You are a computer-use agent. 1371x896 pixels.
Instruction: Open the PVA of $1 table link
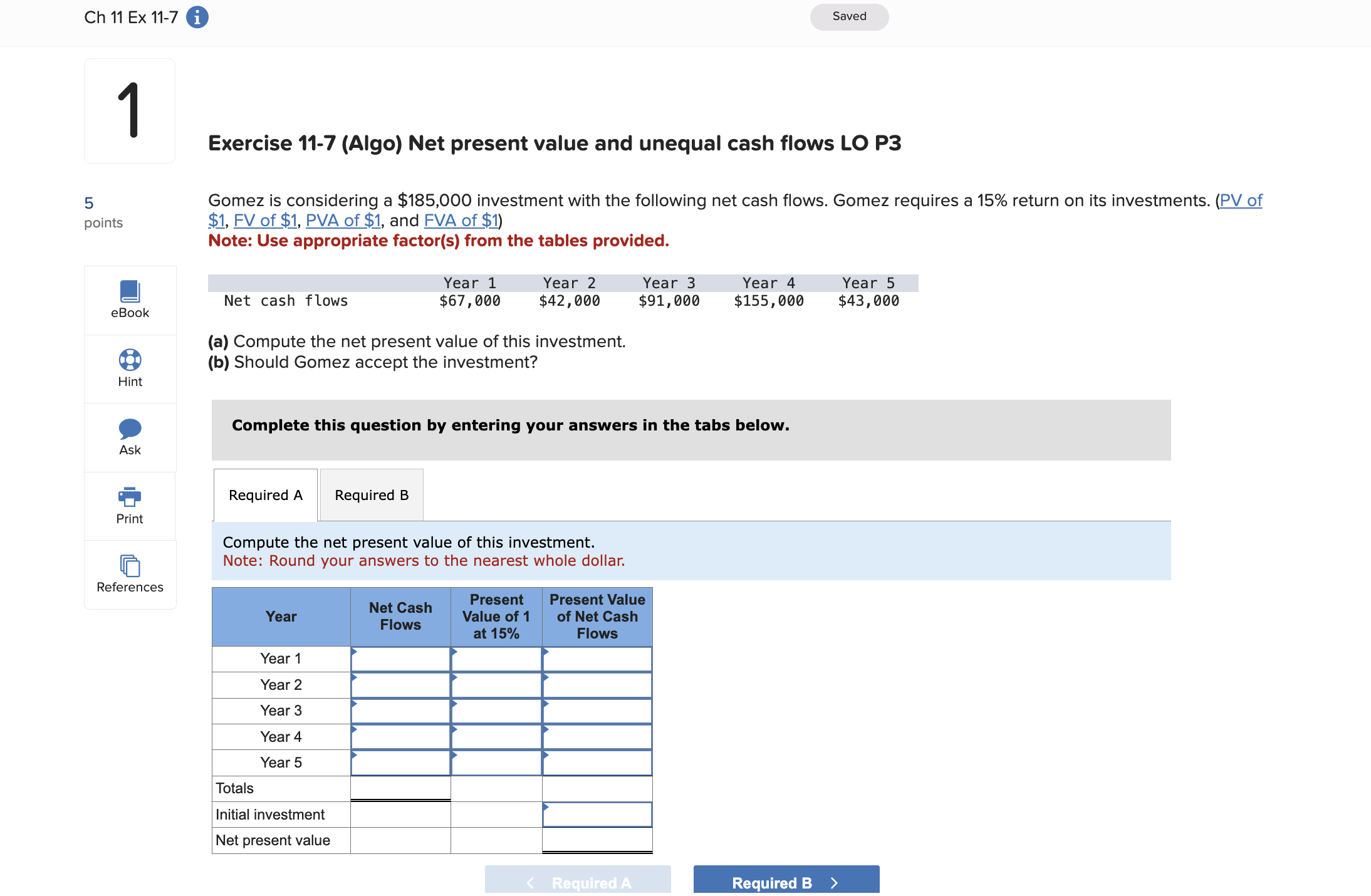click(x=343, y=221)
